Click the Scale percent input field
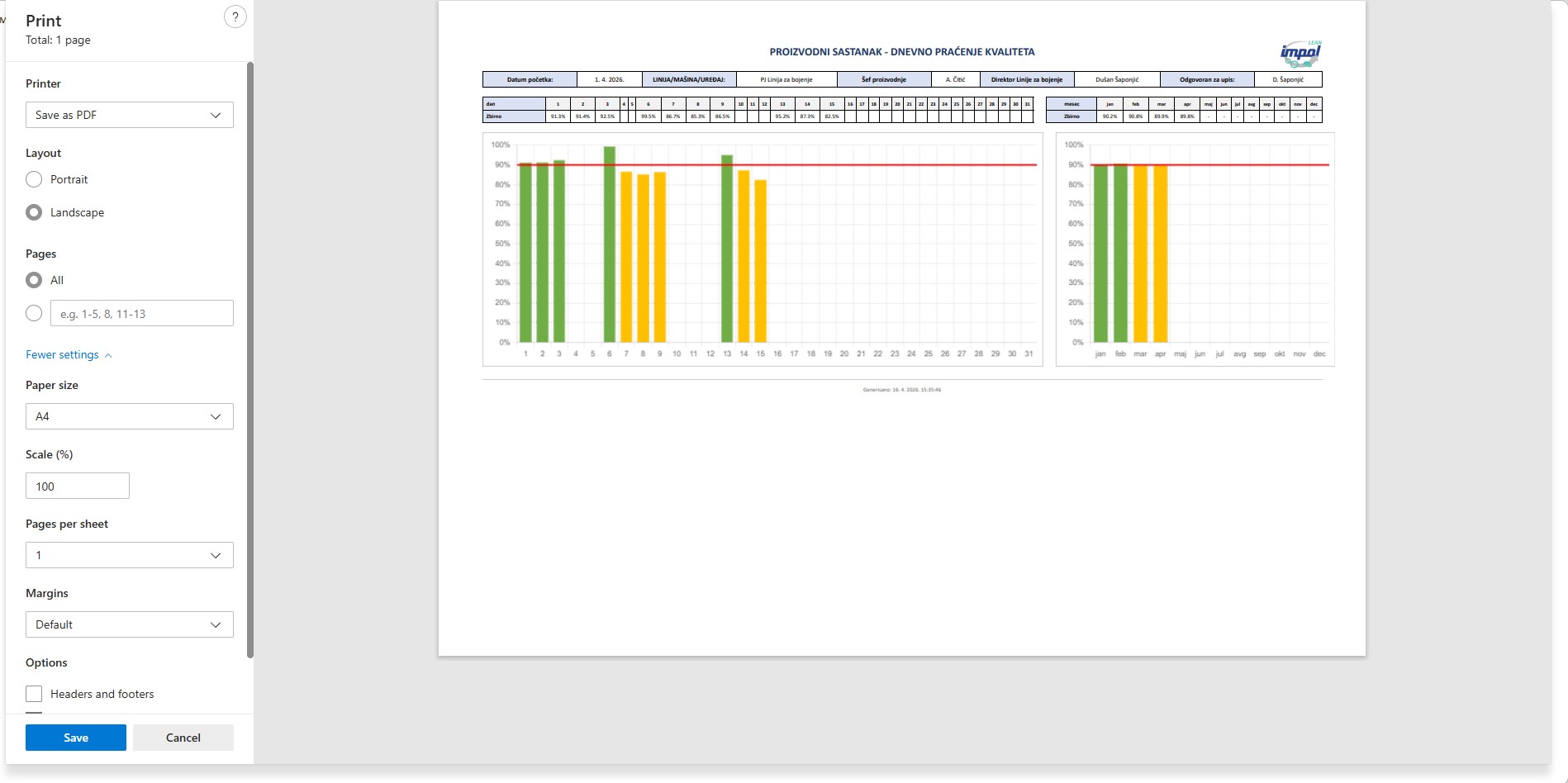The image size is (1568, 783). (78, 486)
